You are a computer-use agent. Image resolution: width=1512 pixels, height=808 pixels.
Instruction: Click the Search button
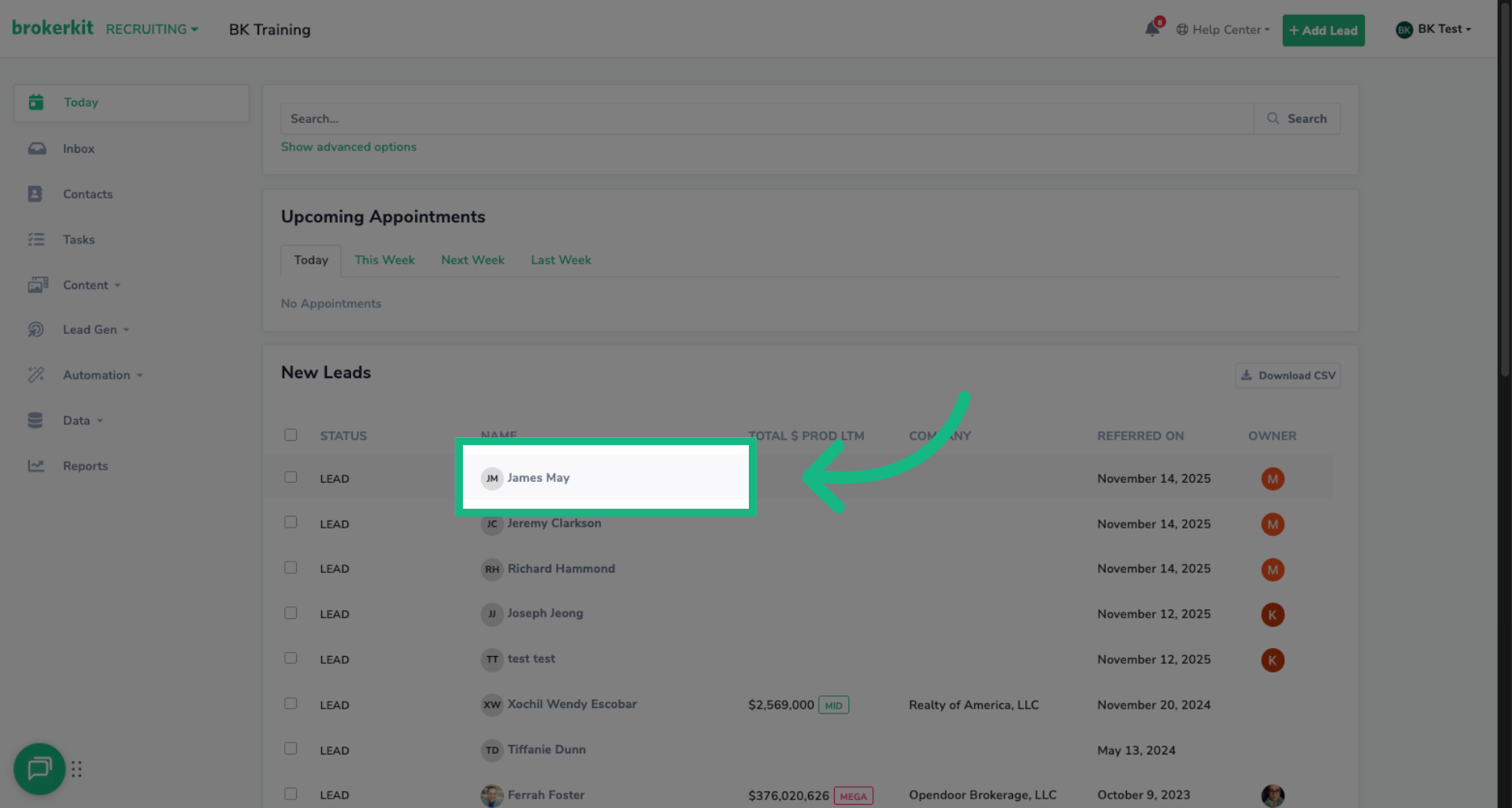[x=1297, y=119]
